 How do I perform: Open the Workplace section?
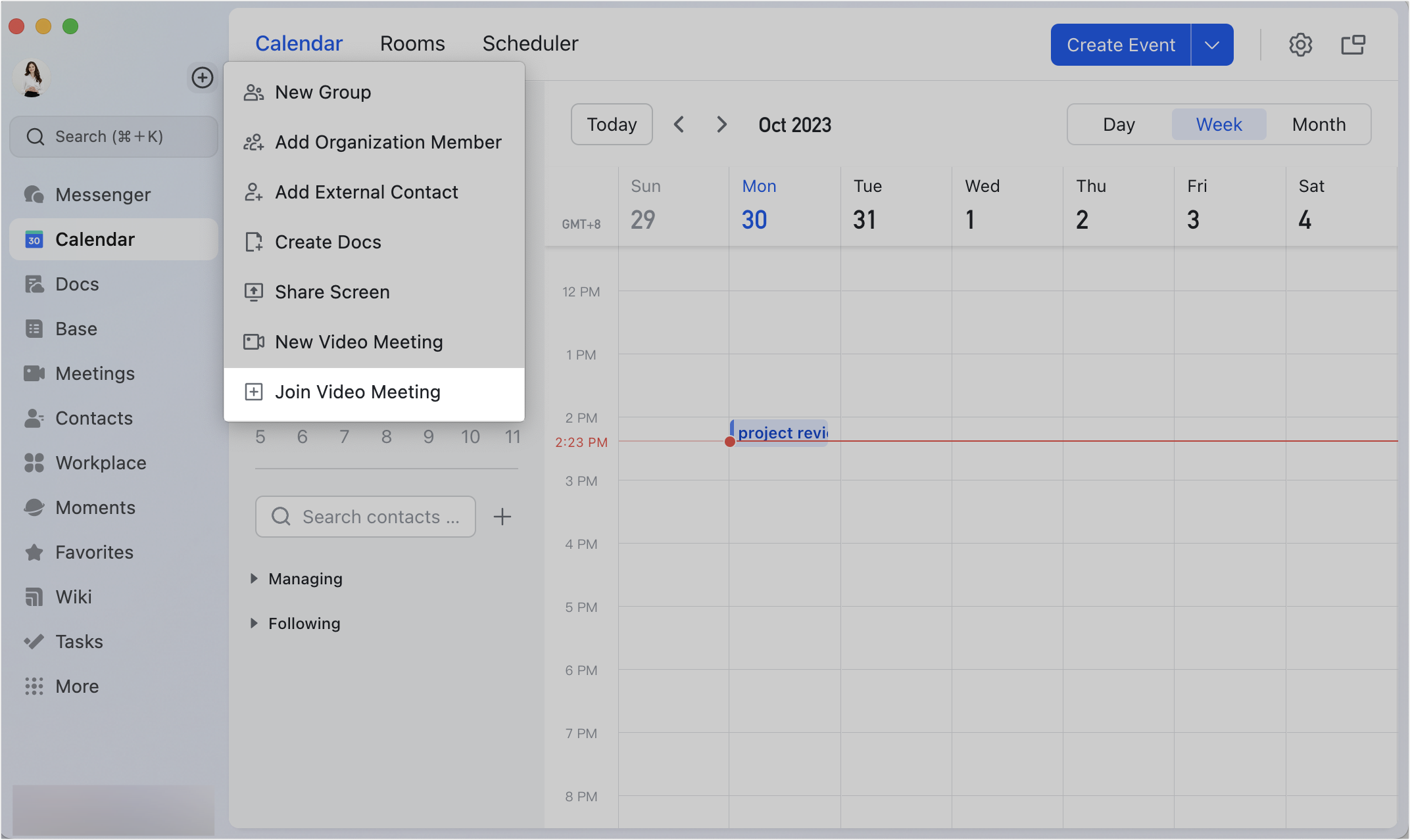[x=101, y=462]
